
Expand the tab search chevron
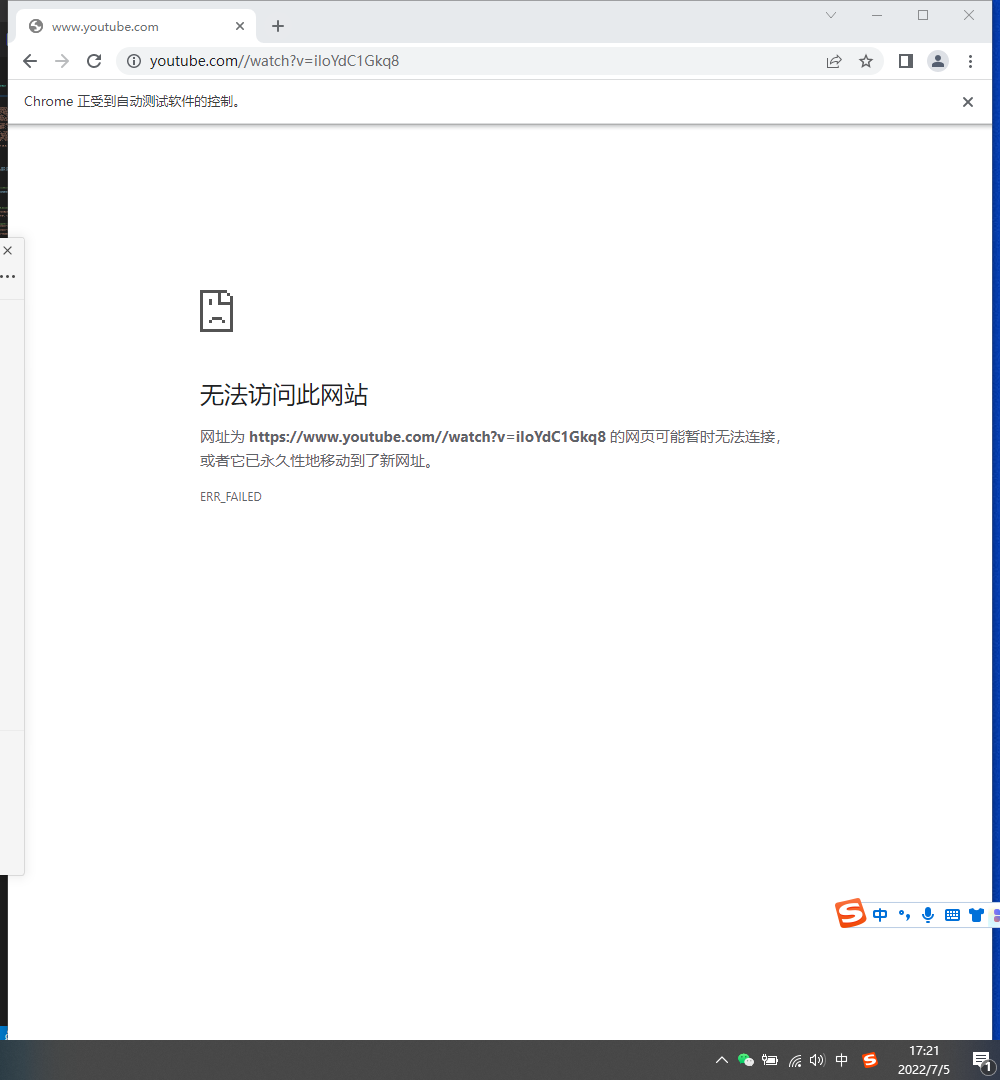tap(830, 15)
